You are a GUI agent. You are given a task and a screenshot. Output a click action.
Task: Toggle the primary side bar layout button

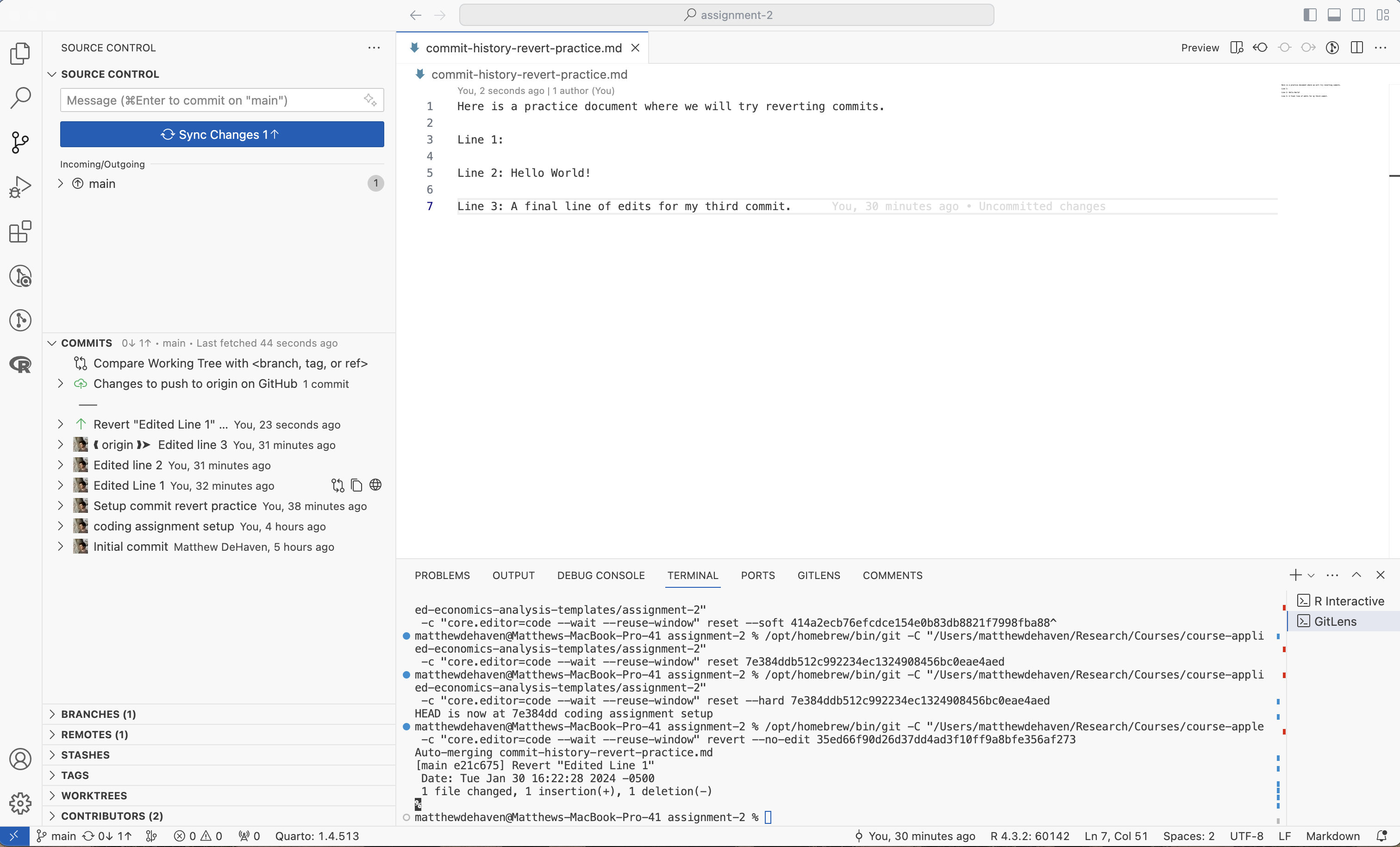tap(1310, 15)
